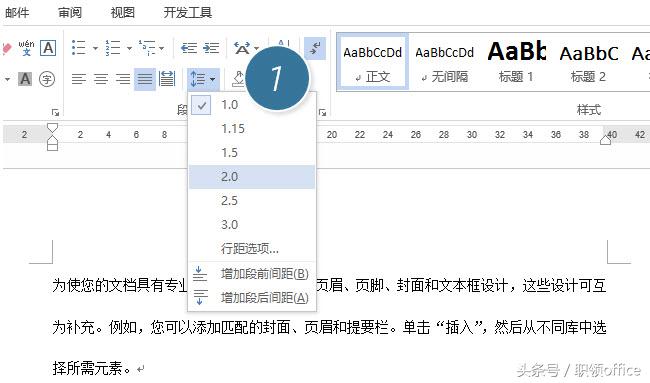Select line spacing 1.0
The image size is (650, 383).
pyautogui.click(x=252, y=105)
